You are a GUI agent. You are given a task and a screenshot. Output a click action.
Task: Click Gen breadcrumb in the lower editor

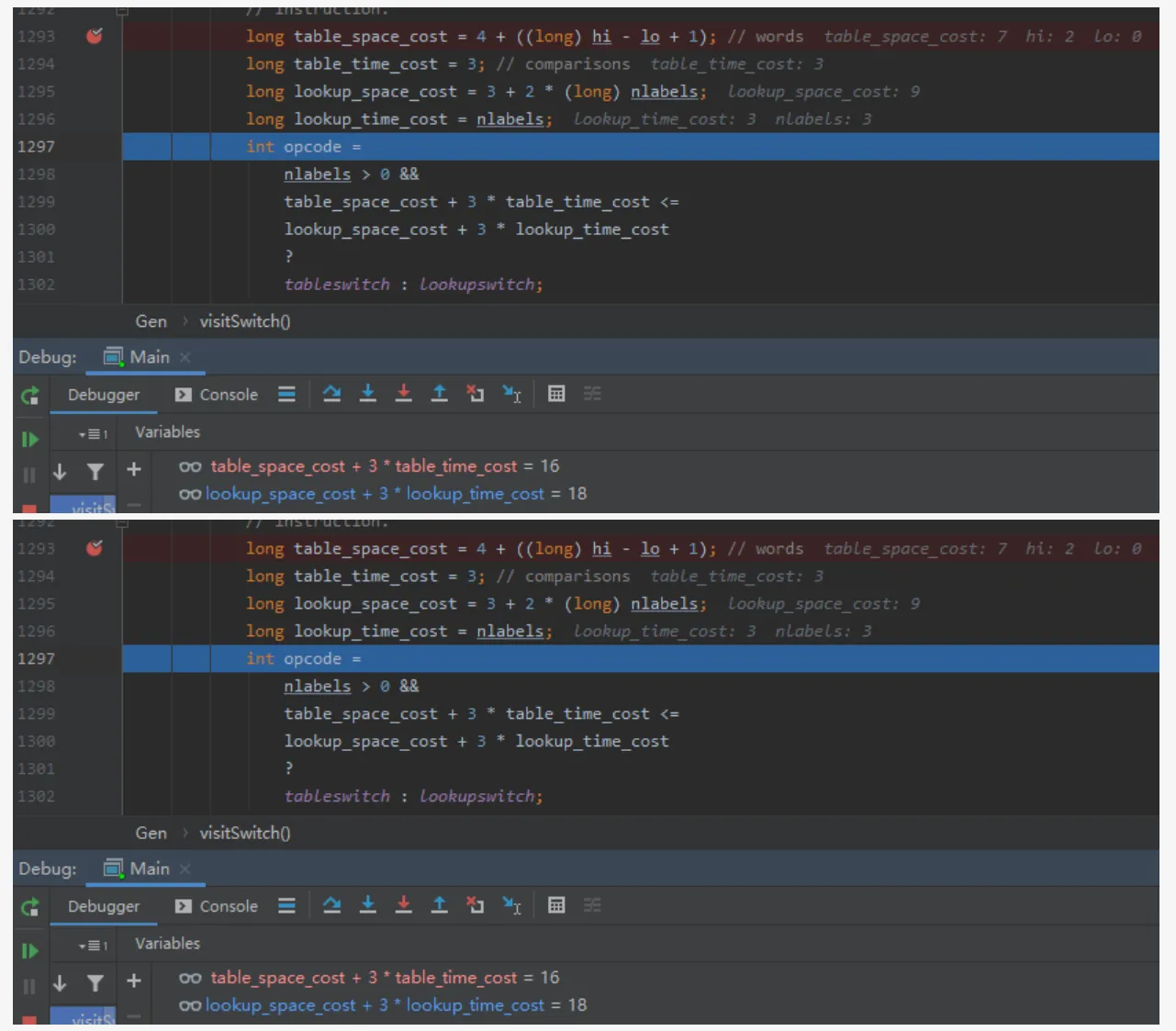click(x=151, y=833)
